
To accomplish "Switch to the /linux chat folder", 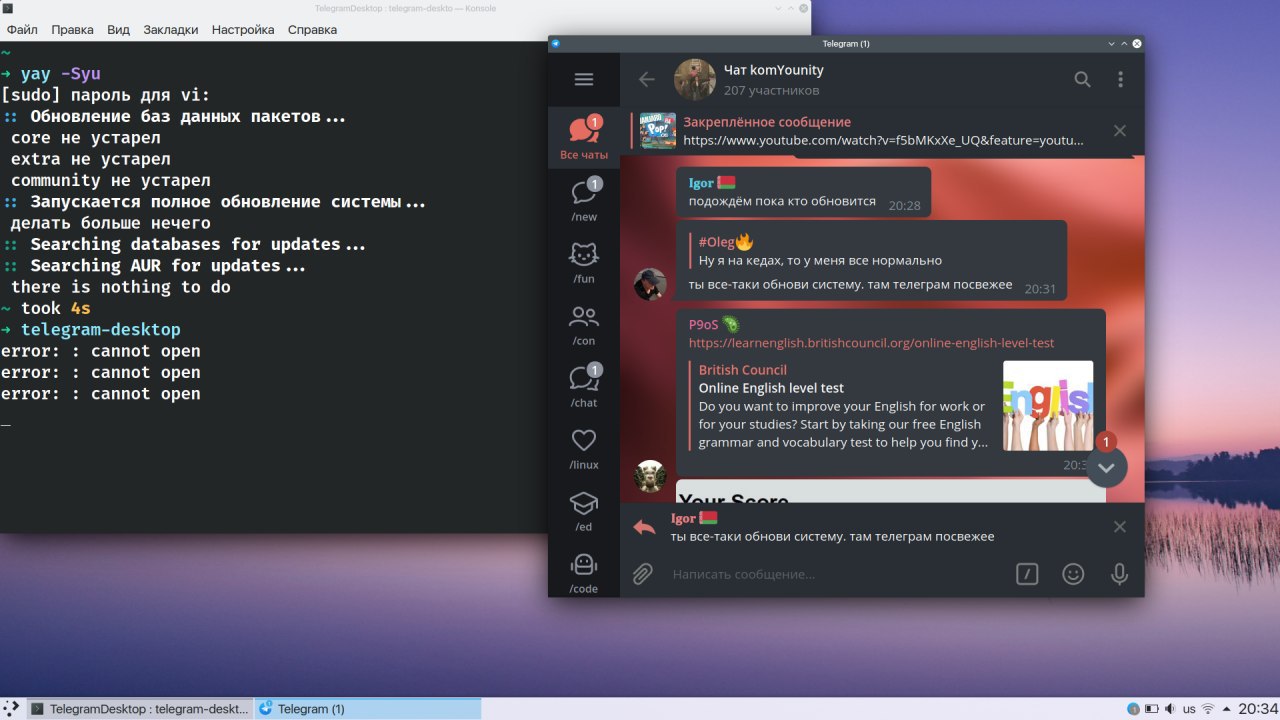I will [x=584, y=447].
